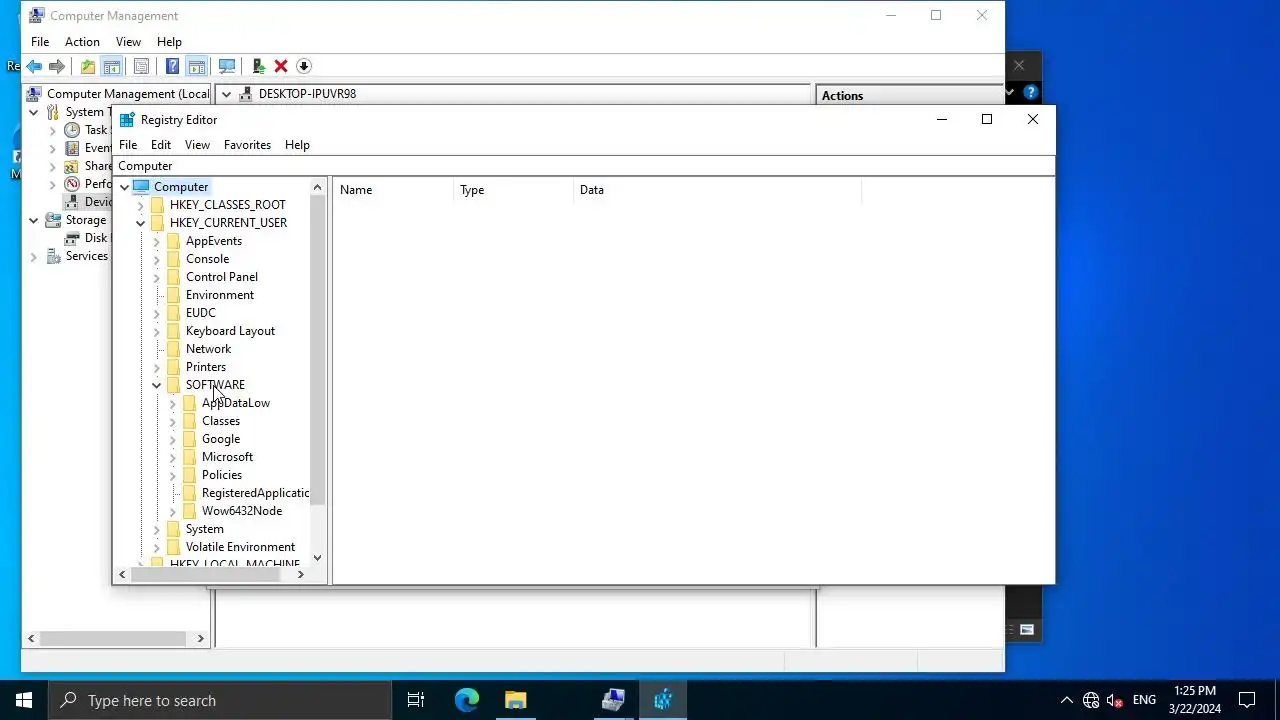The width and height of the screenshot is (1280, 720).
Task: Expand the Microsoft registry key
Action: point(172,457)
